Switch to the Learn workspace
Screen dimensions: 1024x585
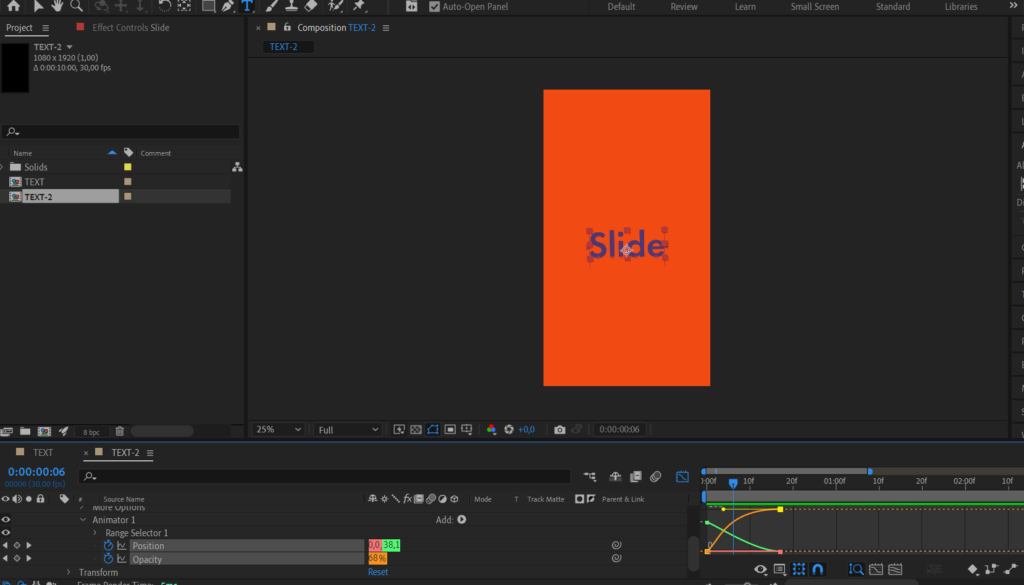(x=745, y=7)
